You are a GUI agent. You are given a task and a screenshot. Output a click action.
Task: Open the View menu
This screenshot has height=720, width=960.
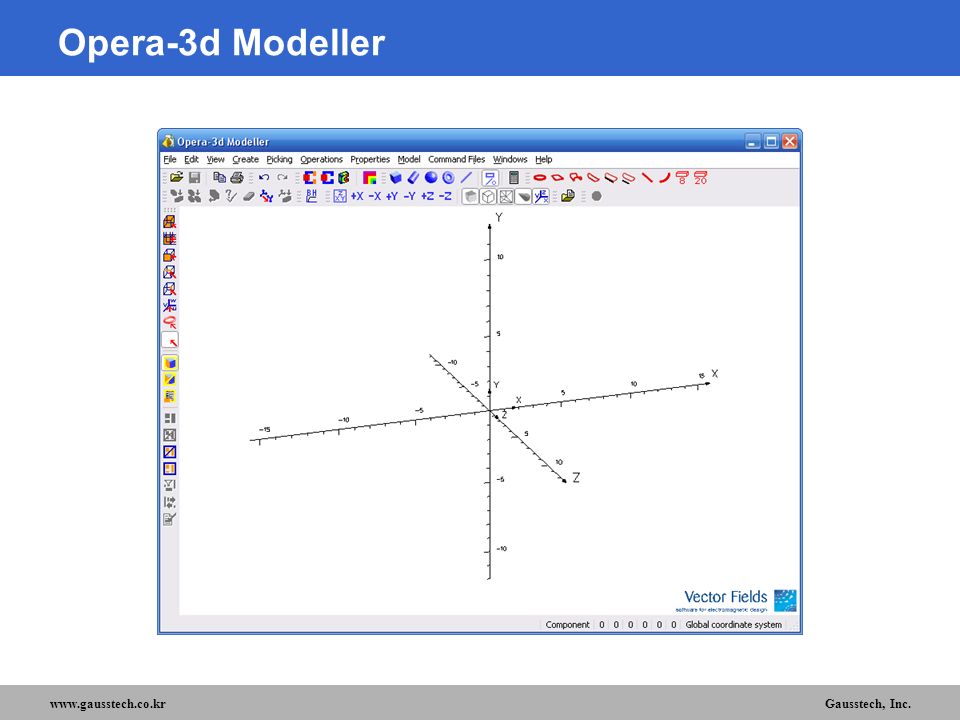coord(216,159)
